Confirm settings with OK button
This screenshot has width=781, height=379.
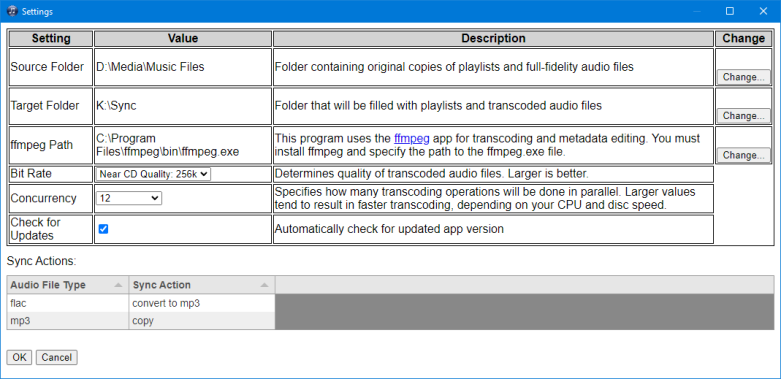point(19,357)
